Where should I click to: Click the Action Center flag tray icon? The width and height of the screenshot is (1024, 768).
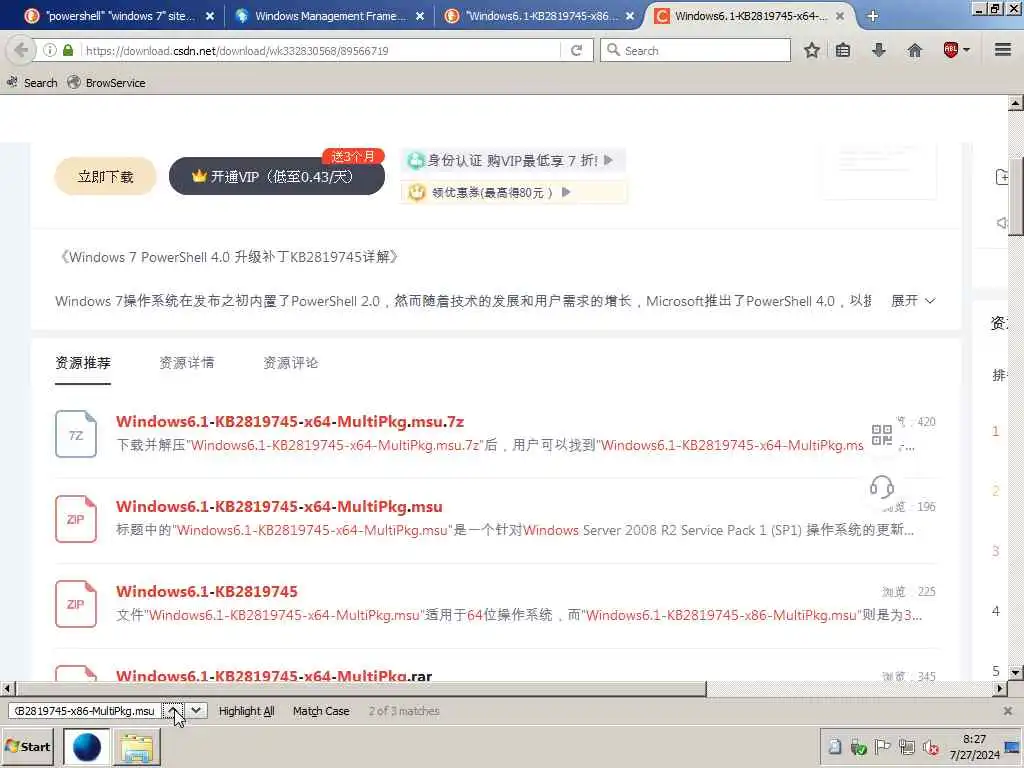(882, 747)
